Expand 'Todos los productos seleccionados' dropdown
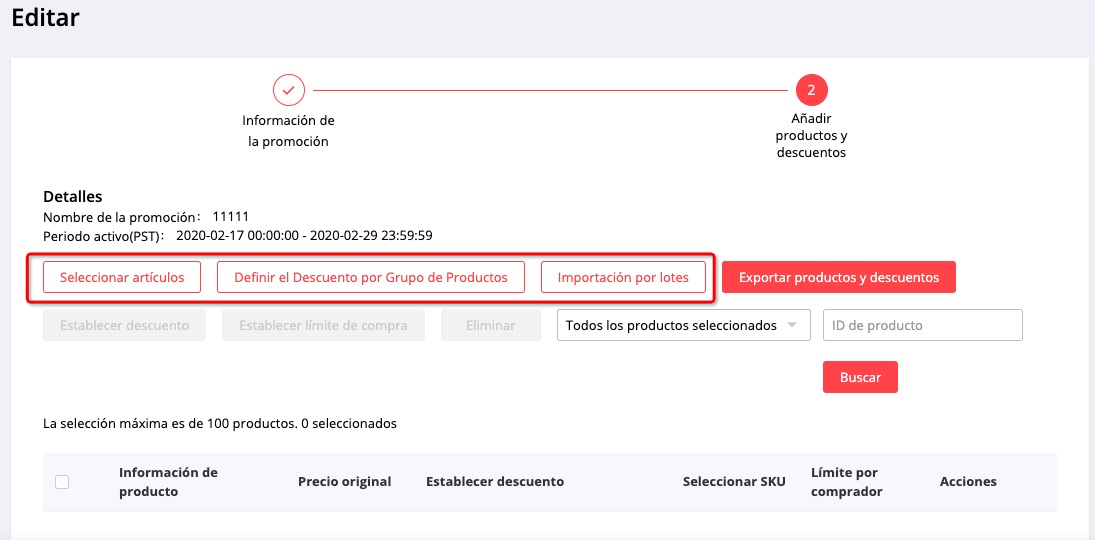Image resolution: width=1095 pixels, height=540 pixels. pyautogui.click(x=672, y=325)
